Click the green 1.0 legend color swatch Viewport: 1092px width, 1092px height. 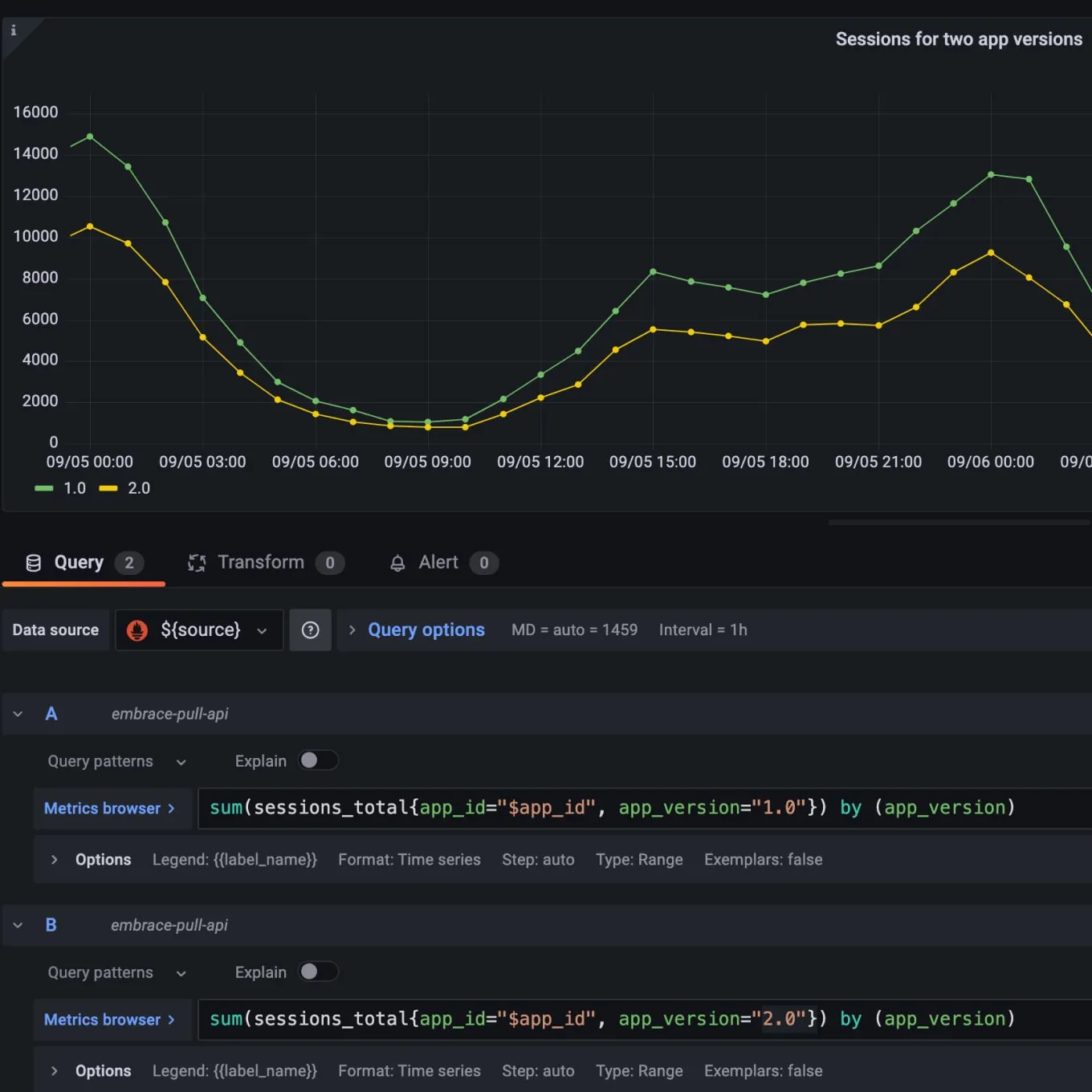(44, 488)
